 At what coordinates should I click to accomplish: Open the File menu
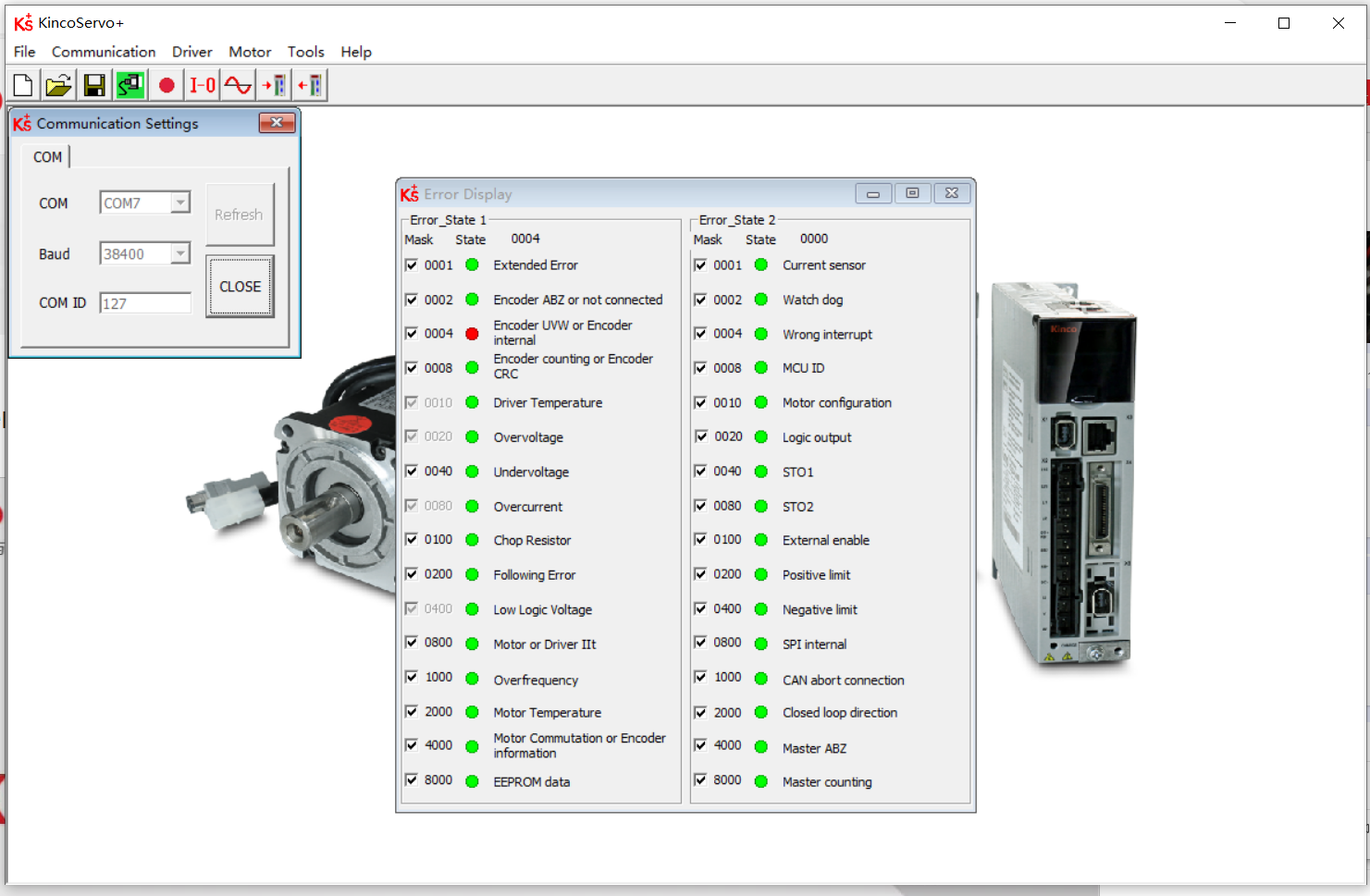coord(25,52)
